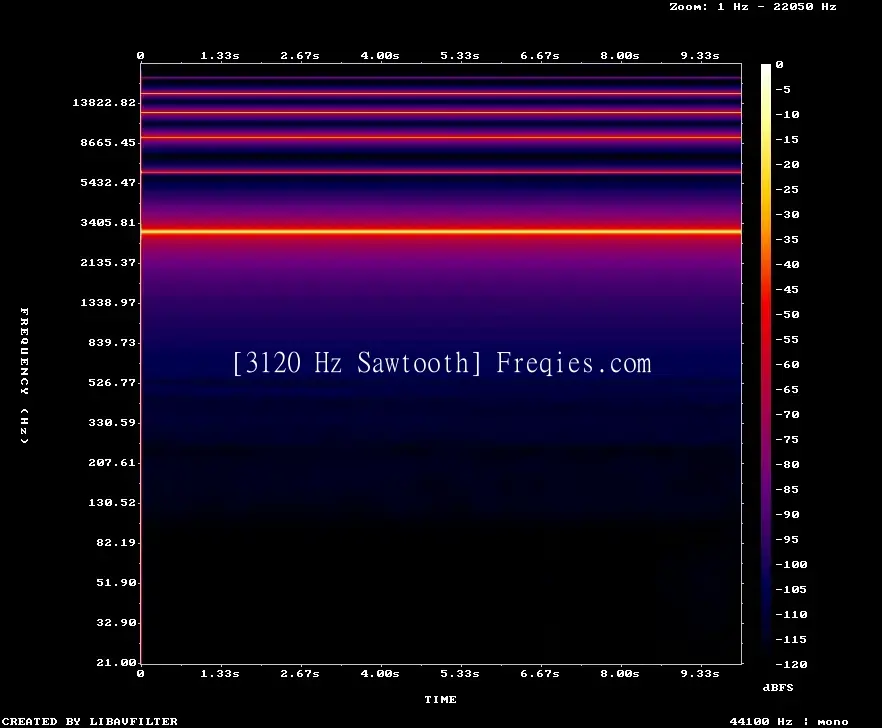Click the 0 dBFS top of color scale
Screen dimensions: 882x728
tap(779, 64)
